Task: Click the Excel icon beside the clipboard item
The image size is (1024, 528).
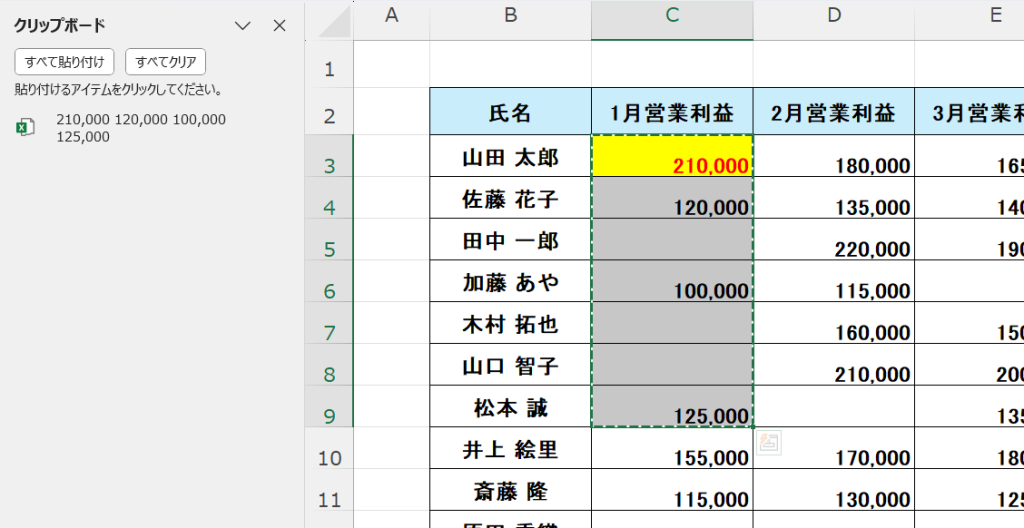Action: tap(26, 127)
